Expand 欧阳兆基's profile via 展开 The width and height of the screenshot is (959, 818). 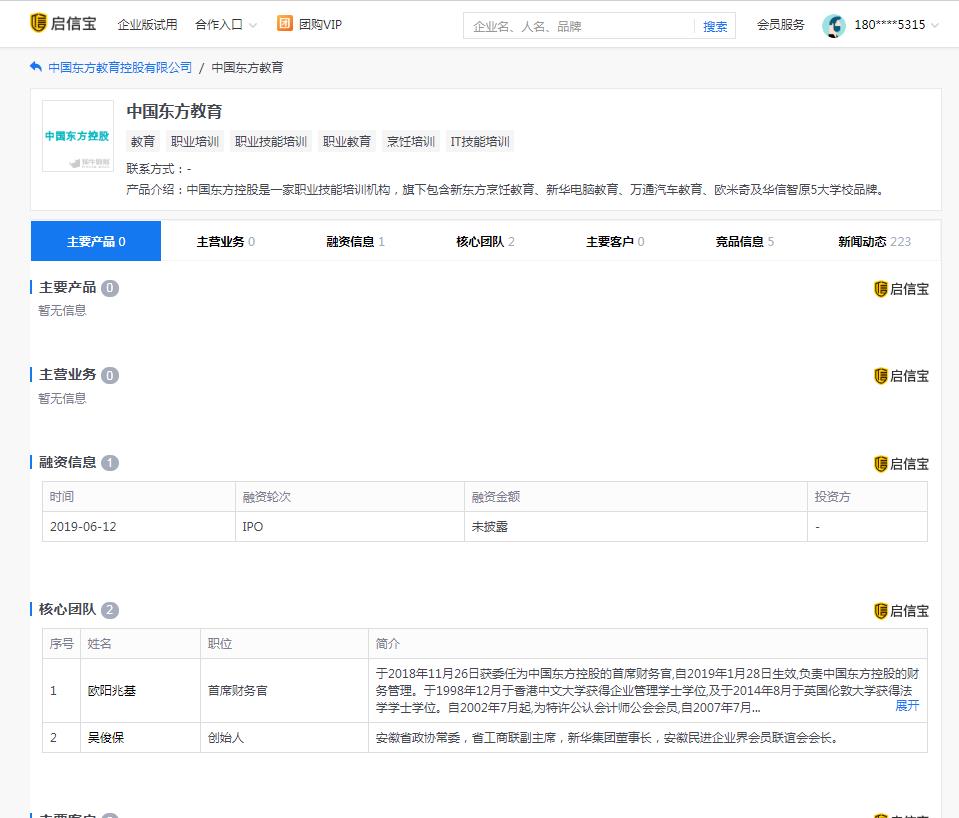pyautogui.click(x=907, y=705)
